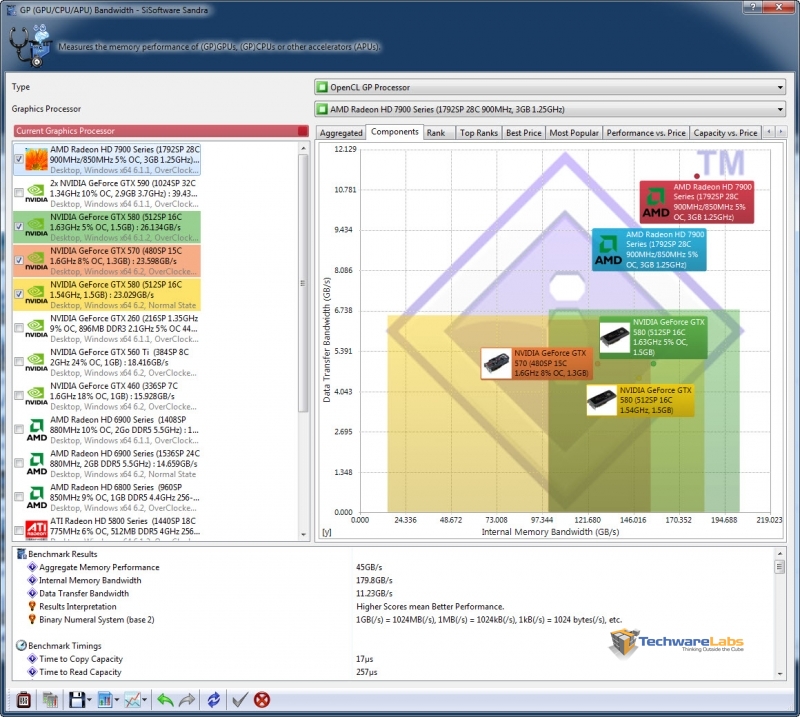This screenshot has height=717, width=800.
Task: Open the Rank tab
Action: 439,133
